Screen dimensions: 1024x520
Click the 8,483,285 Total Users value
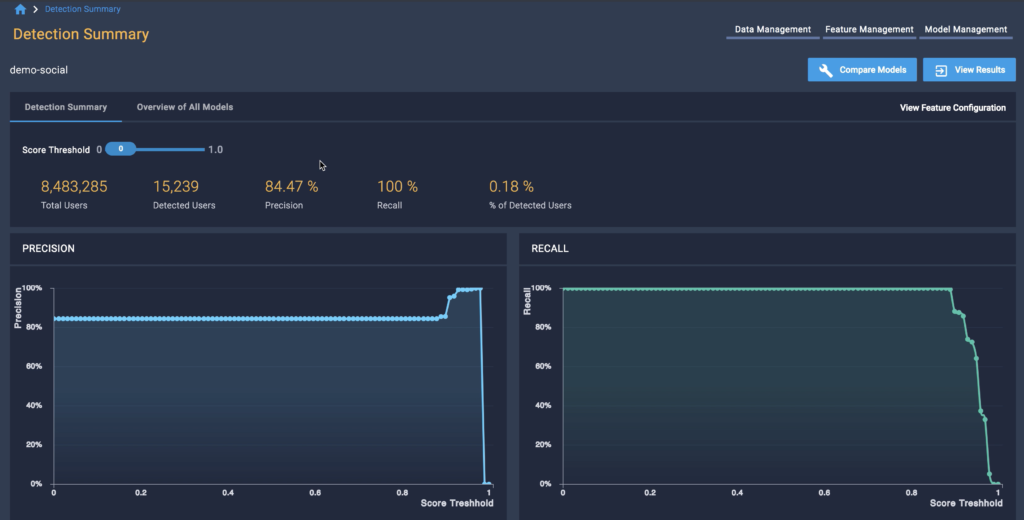(74, 187)
